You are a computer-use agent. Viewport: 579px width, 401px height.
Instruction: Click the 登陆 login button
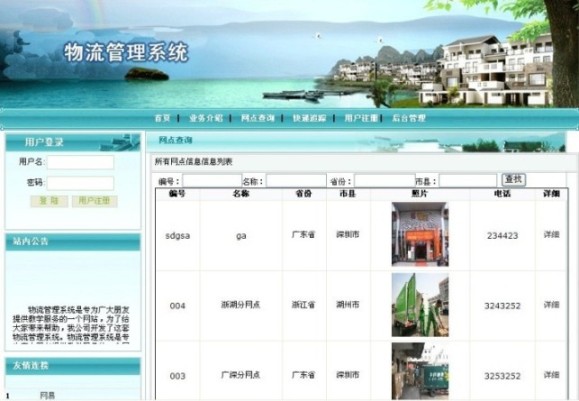tap(49, 201)
